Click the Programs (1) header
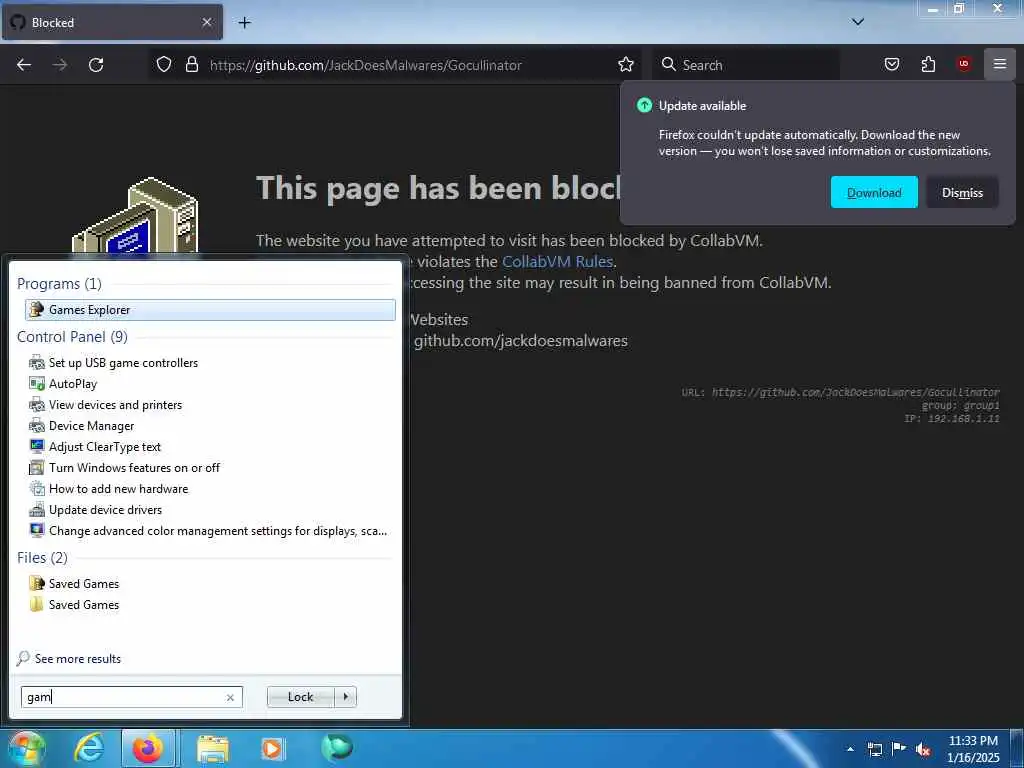 pyautogui.click(x=59, y=284)
